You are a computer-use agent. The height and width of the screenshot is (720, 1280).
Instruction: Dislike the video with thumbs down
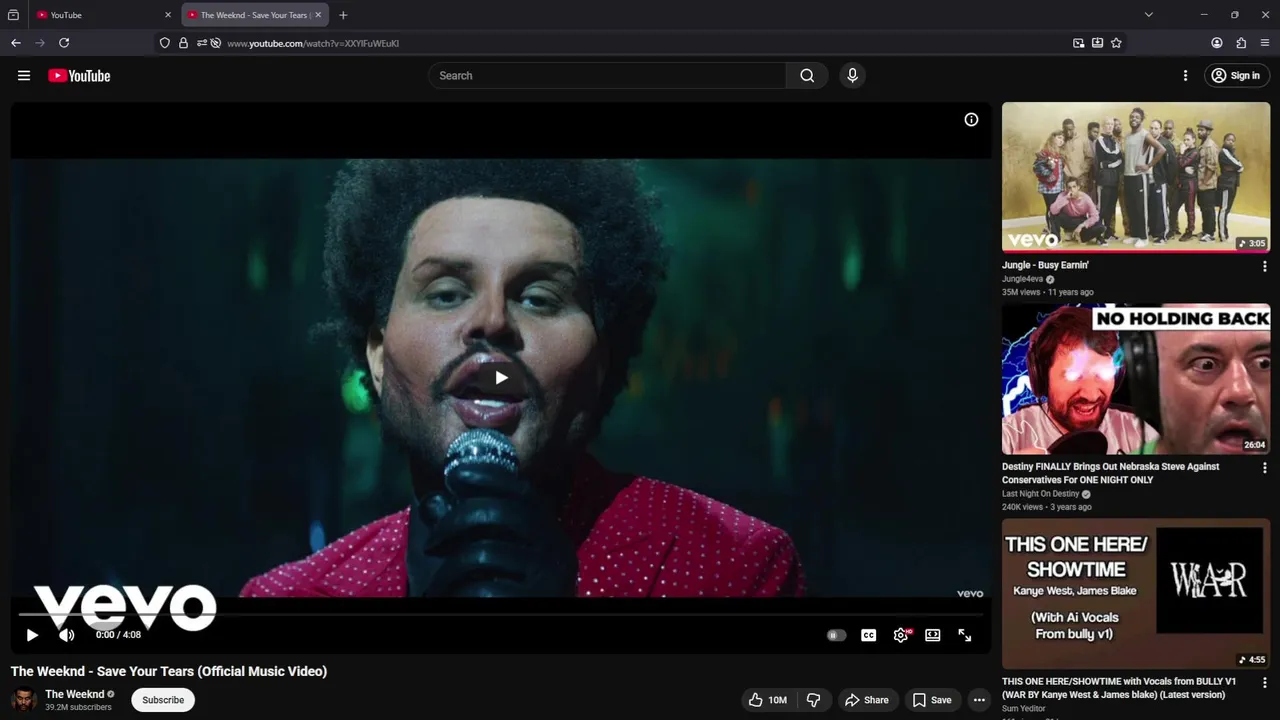(814, 700)
